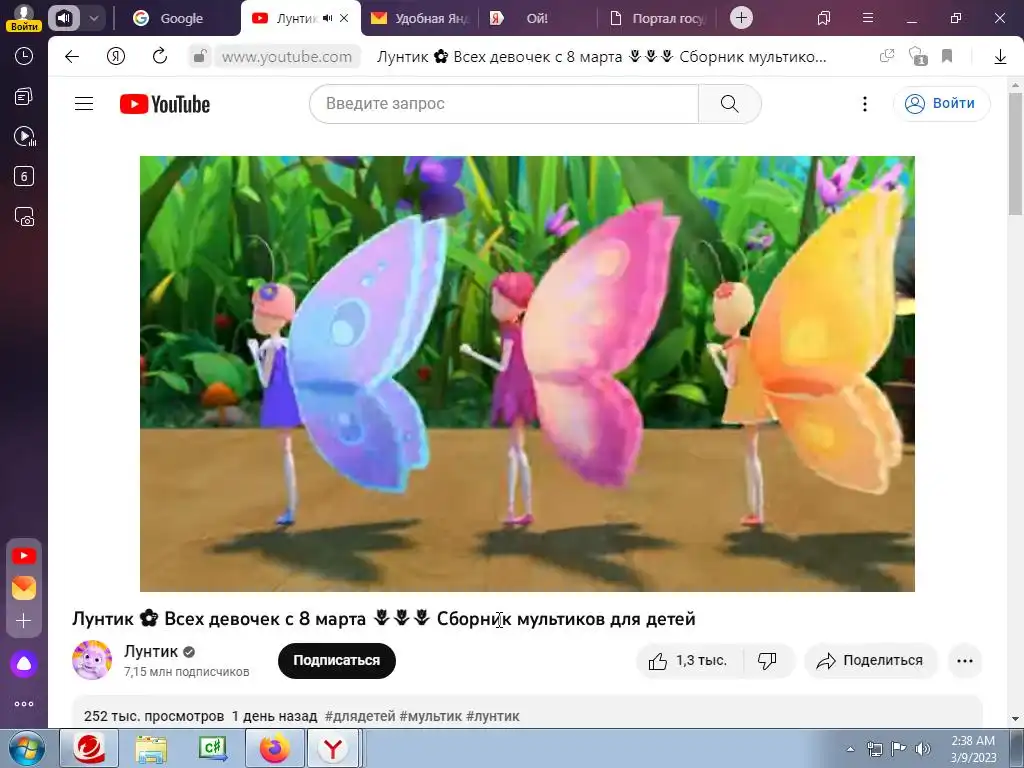1024x768 pixels.
Task: Launch Firefox from the taskbar
Action: (275, 749)
